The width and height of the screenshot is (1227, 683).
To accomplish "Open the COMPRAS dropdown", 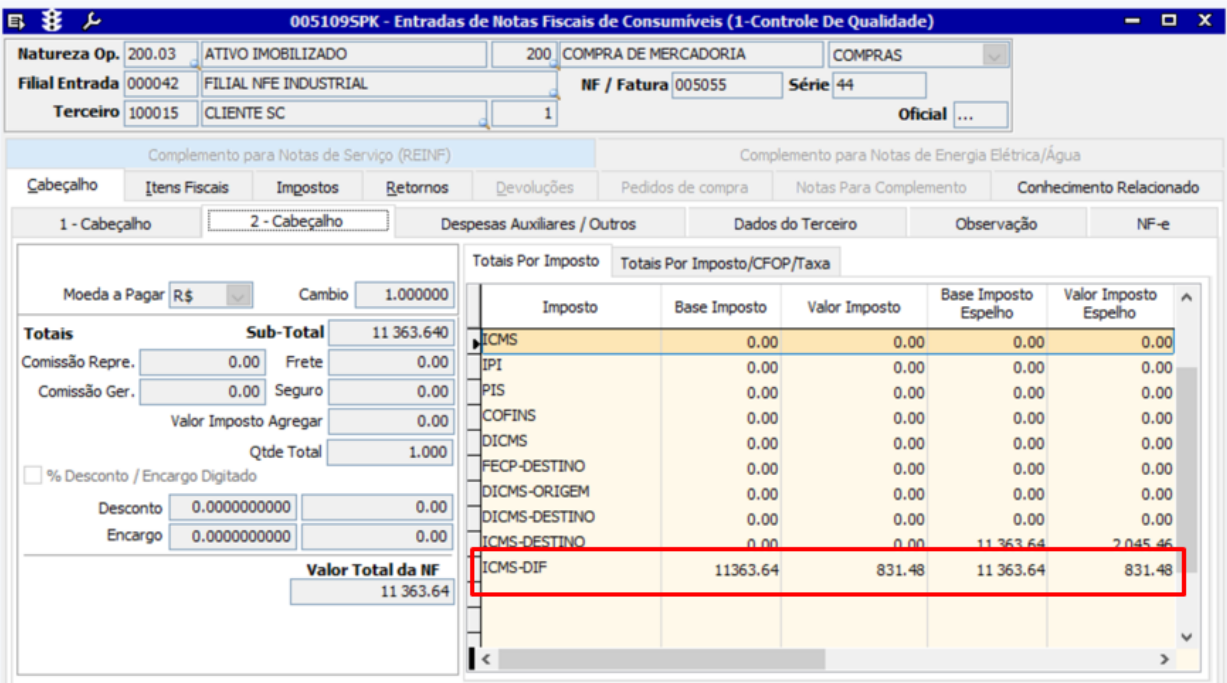I will click(x=993, y=56).
